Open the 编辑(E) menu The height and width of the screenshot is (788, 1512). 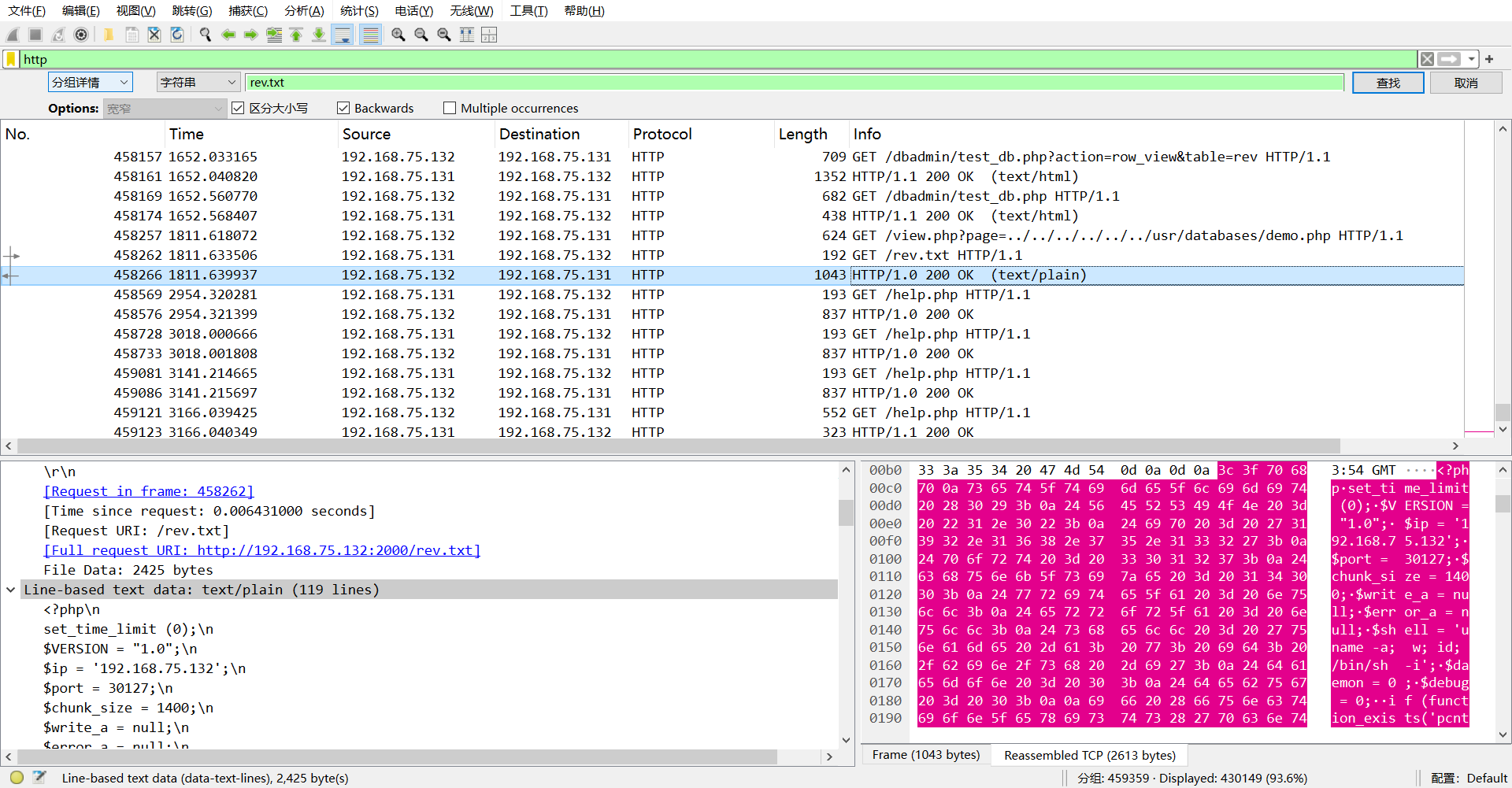tap(81, 11)
